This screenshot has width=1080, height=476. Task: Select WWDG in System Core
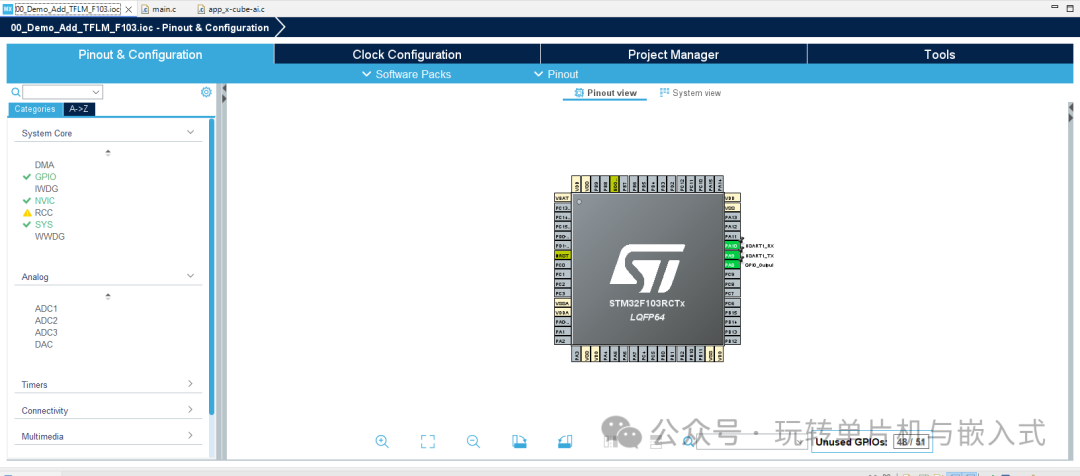(x=50, y=236)
